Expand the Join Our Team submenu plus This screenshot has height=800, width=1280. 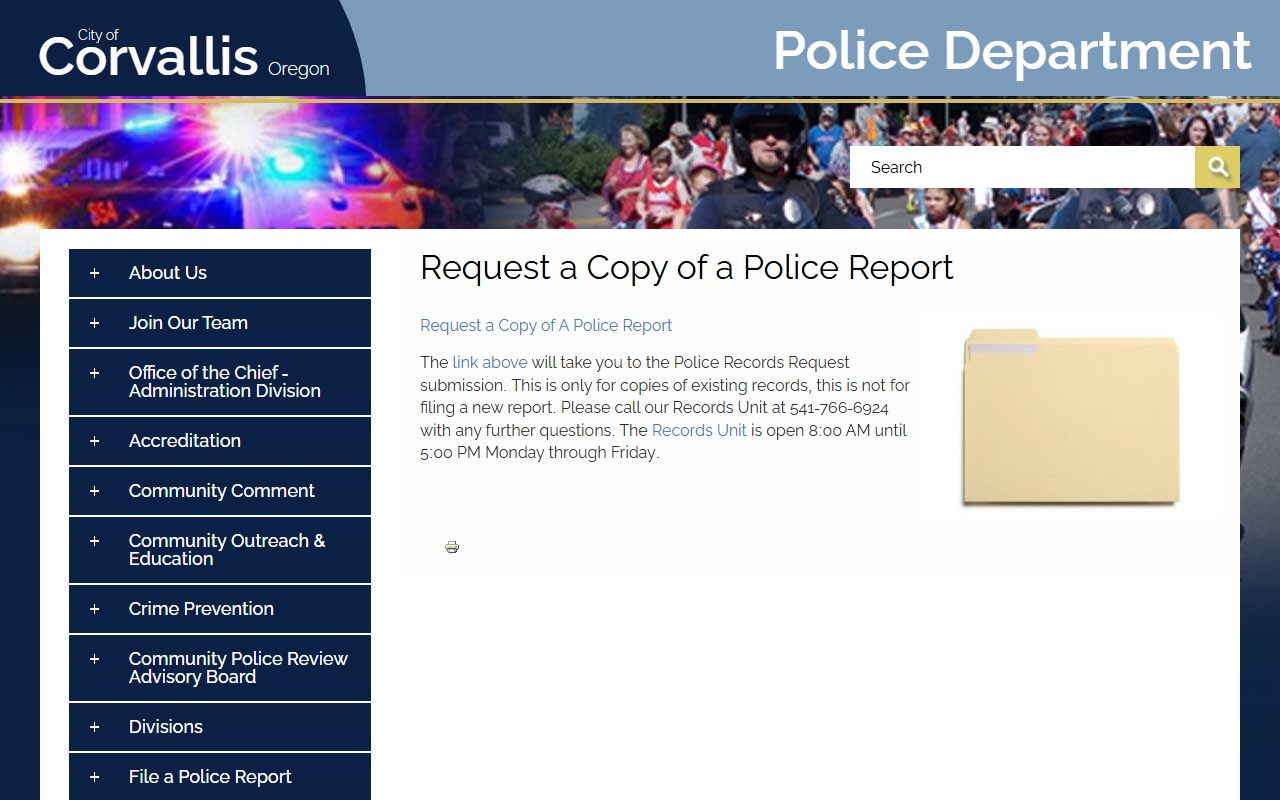point(94,323)
